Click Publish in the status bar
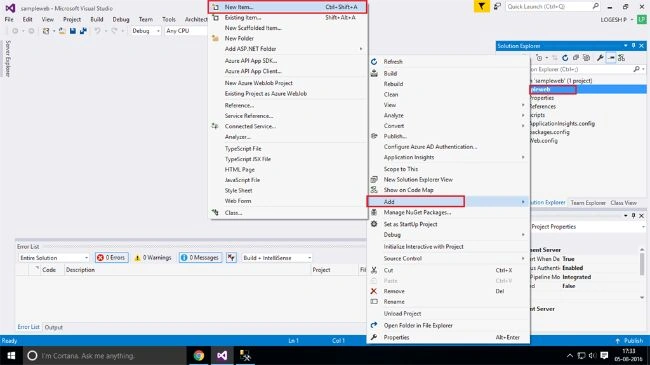This screenshot has width=650, height=365. pos(629,341)
